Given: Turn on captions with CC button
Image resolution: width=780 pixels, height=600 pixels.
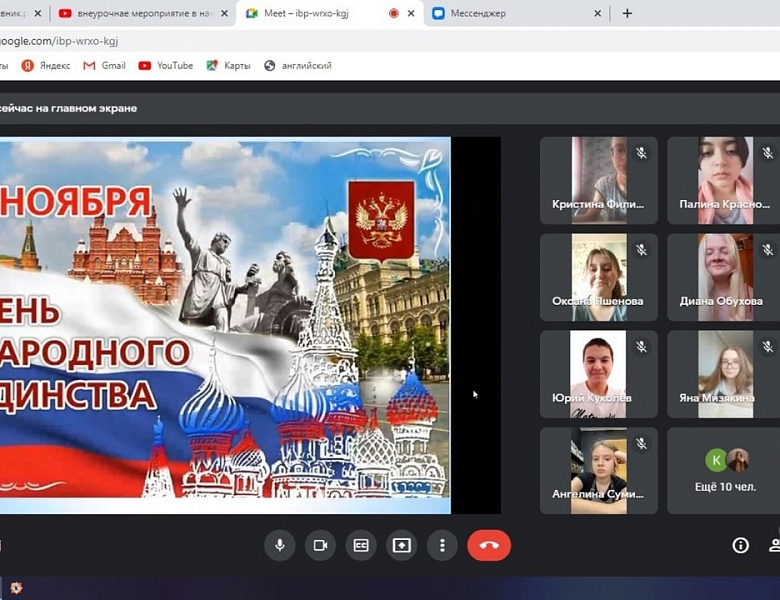Looking at the screenshot, I should (361, 545).
